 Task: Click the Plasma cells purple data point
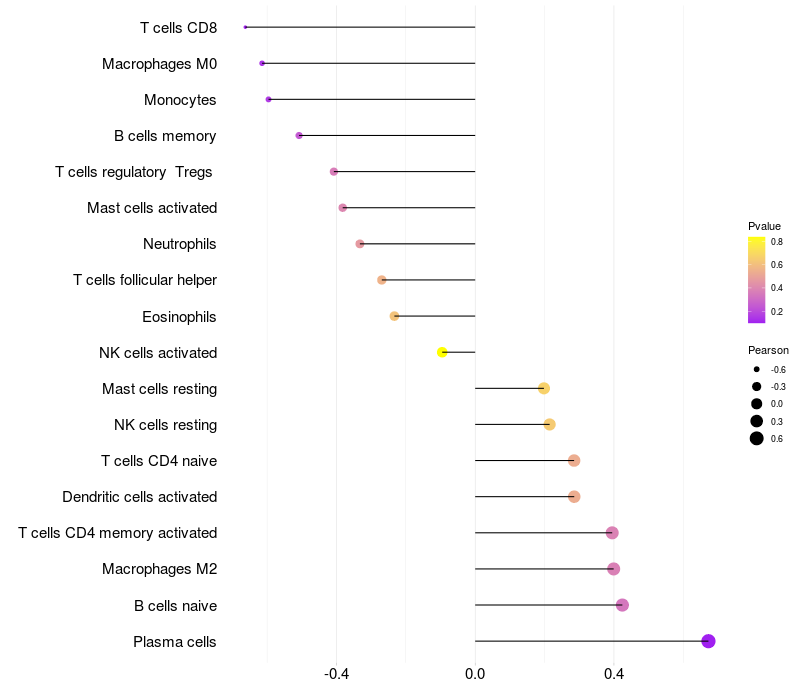708,641
